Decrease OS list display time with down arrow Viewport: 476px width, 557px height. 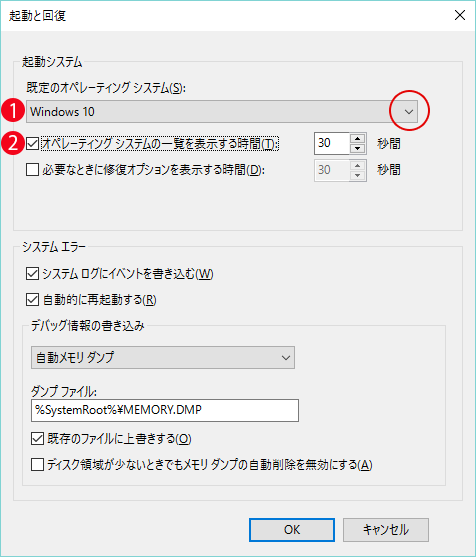click(x=357, y=148)
